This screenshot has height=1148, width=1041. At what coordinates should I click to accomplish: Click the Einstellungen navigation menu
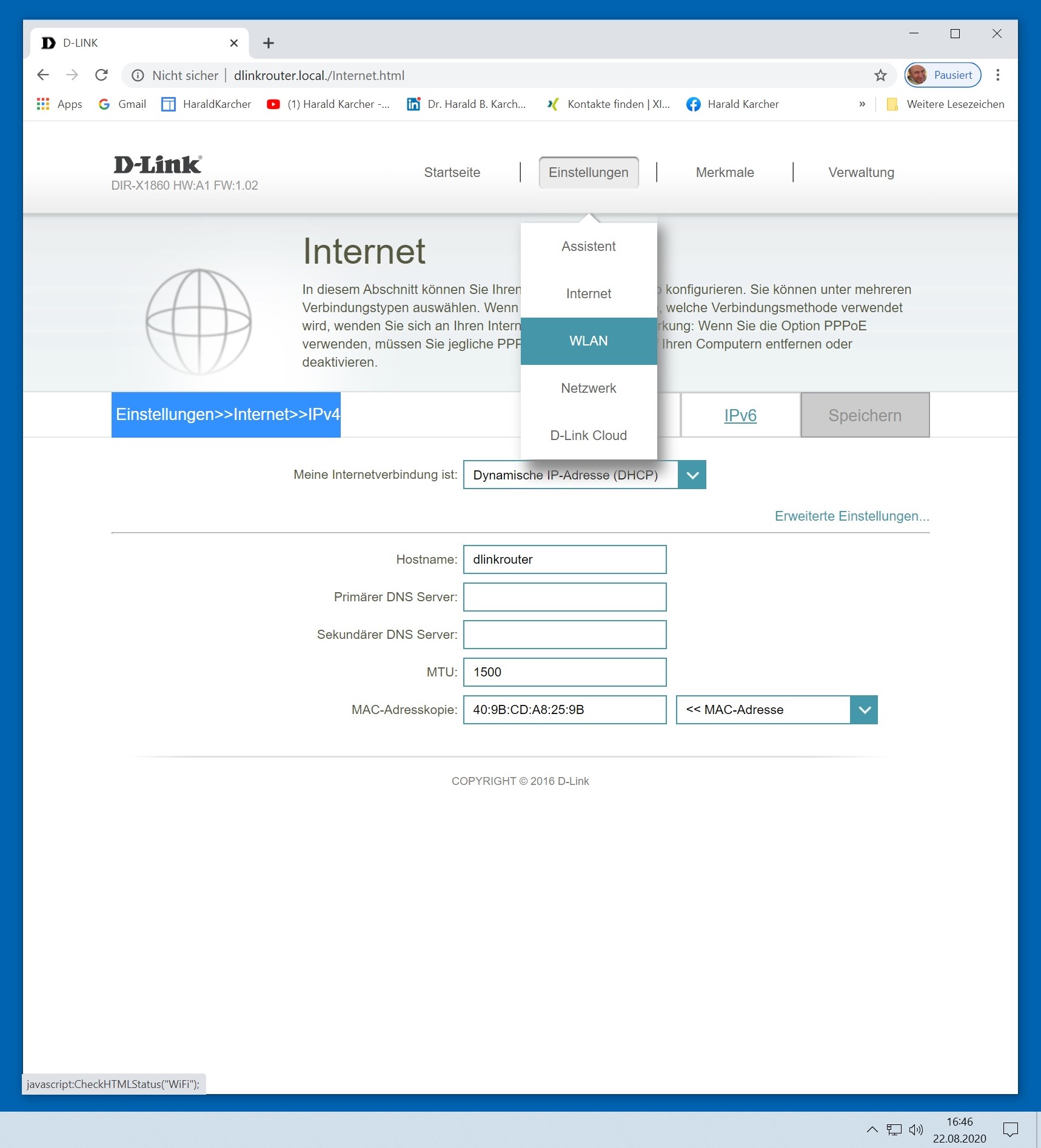coord(589,173)
